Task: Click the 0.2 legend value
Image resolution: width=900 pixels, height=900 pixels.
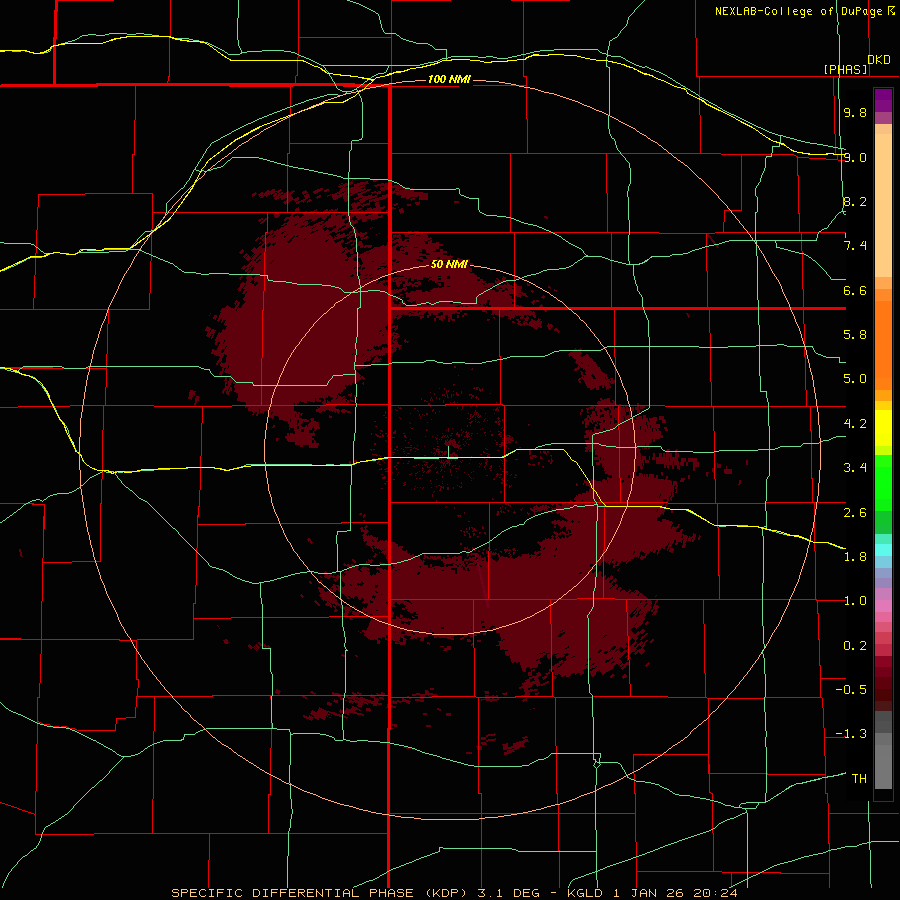Action: point(855,646)
